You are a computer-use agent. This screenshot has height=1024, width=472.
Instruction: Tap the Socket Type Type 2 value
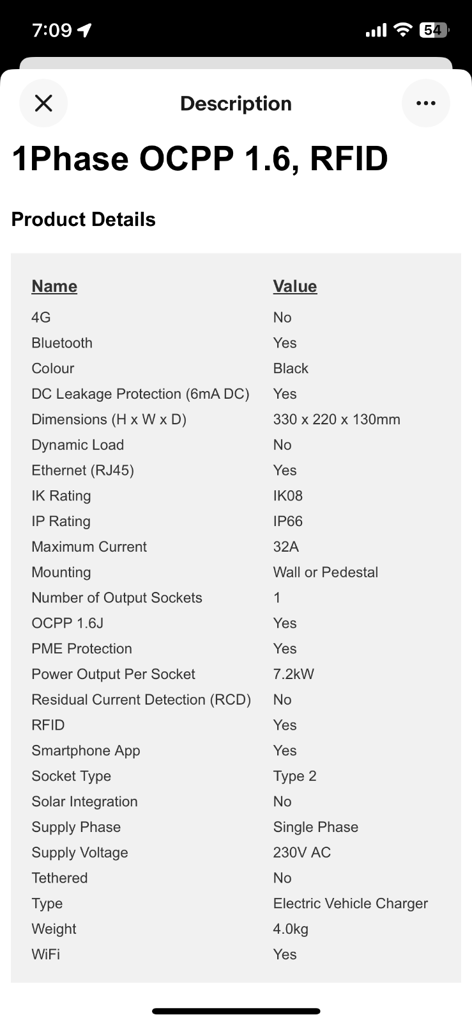[x=294, y=776]
